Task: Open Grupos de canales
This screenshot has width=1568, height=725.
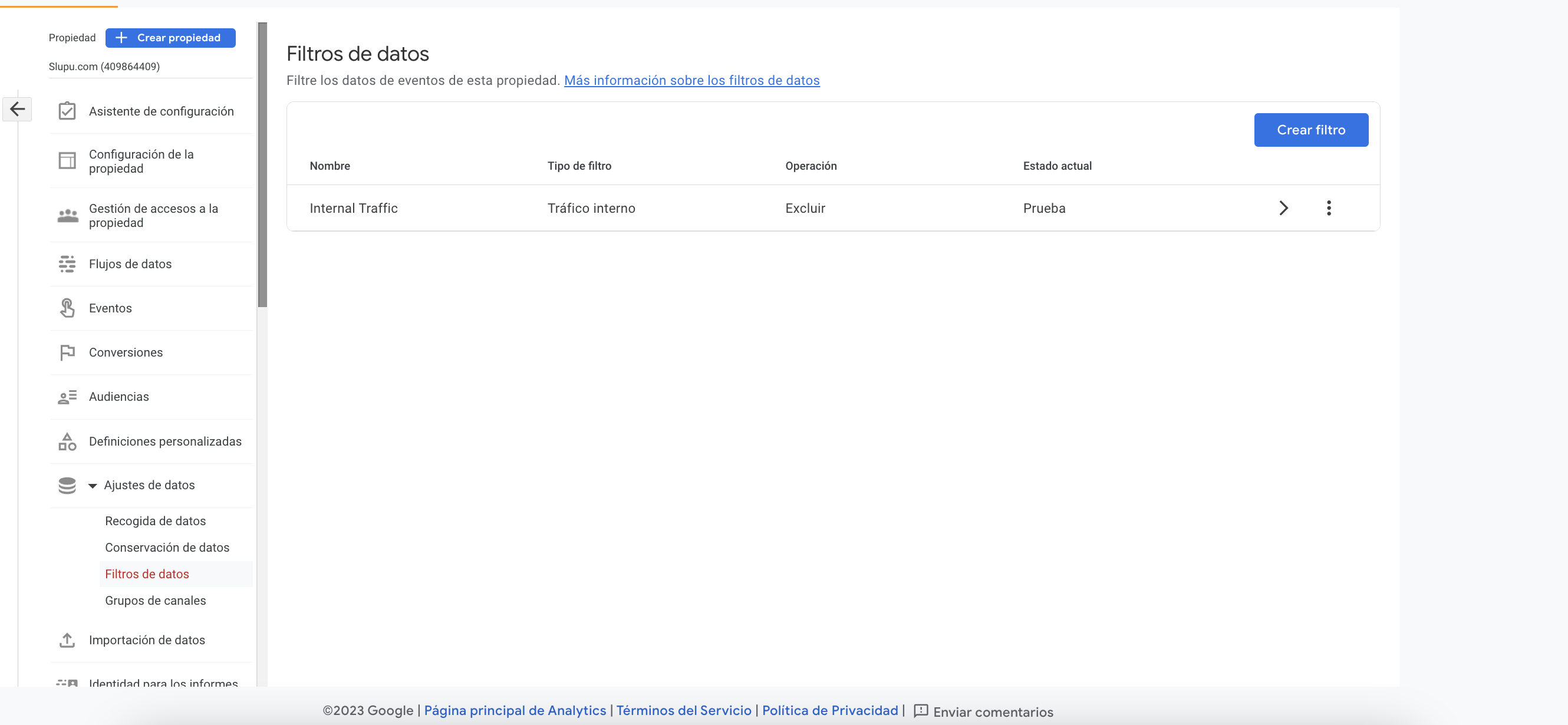Action: (x=155, y=601)
